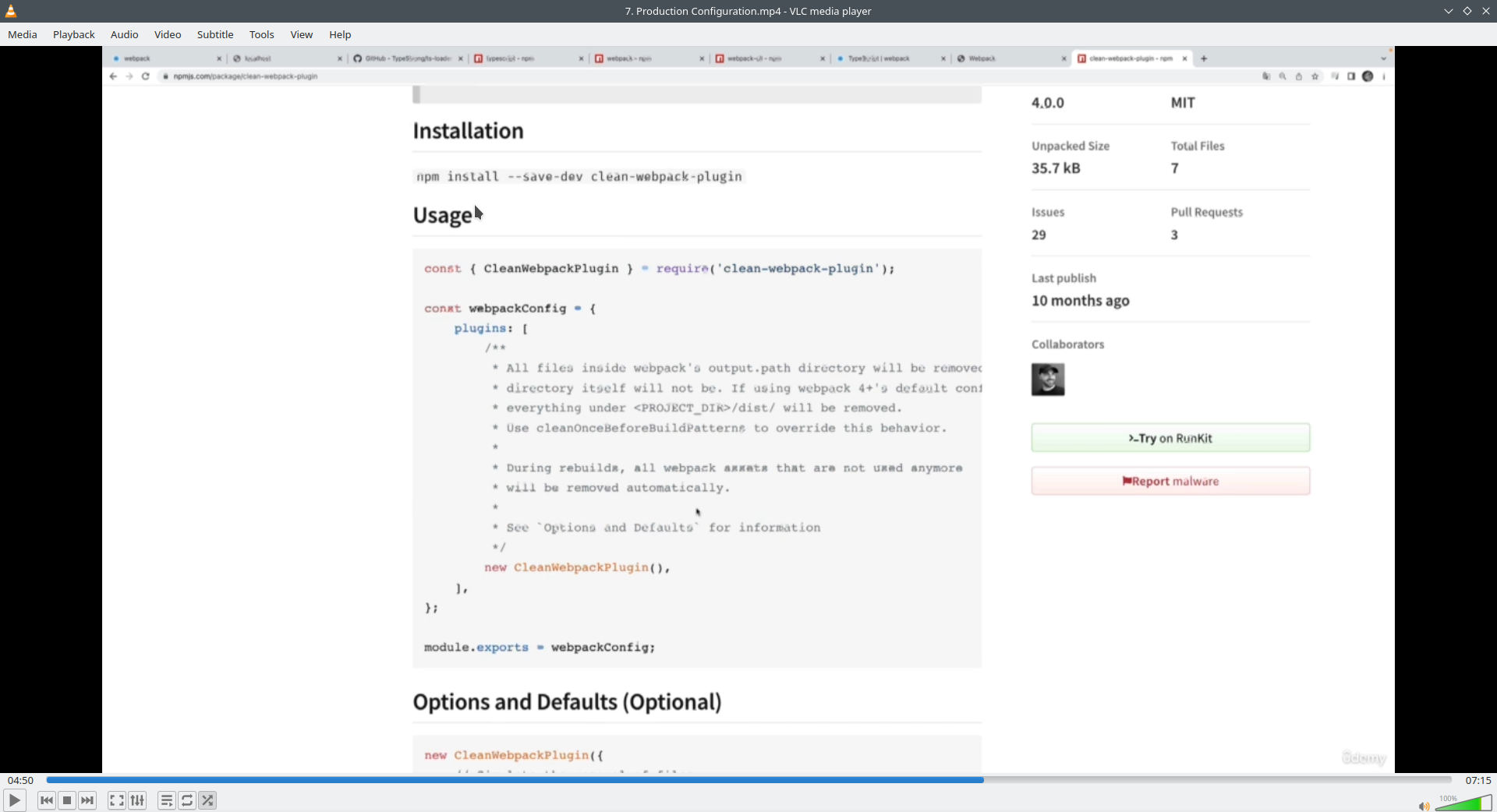Click the version 4.0.0 value
The height and width of the screenshot is (812, 1497).
click(1047, 103)
